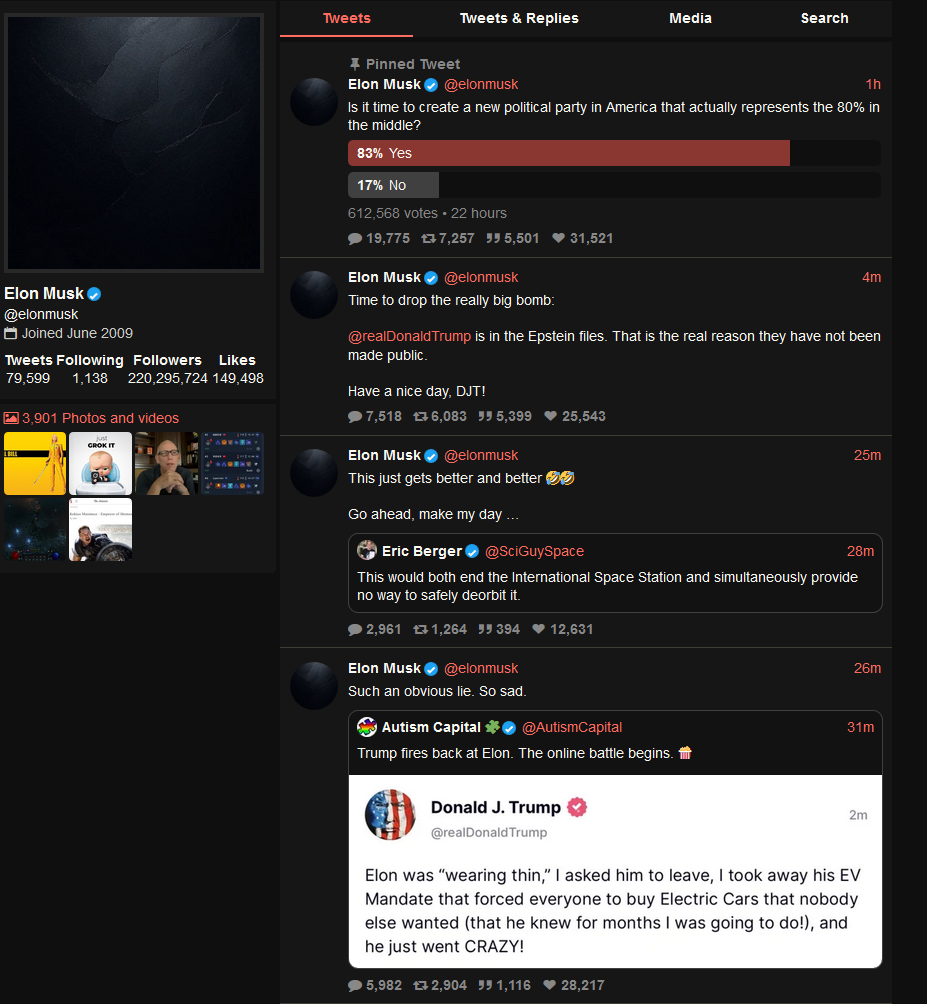
Task: Open the @AutismCapital handle link
Action: click(x=572, y=727)
